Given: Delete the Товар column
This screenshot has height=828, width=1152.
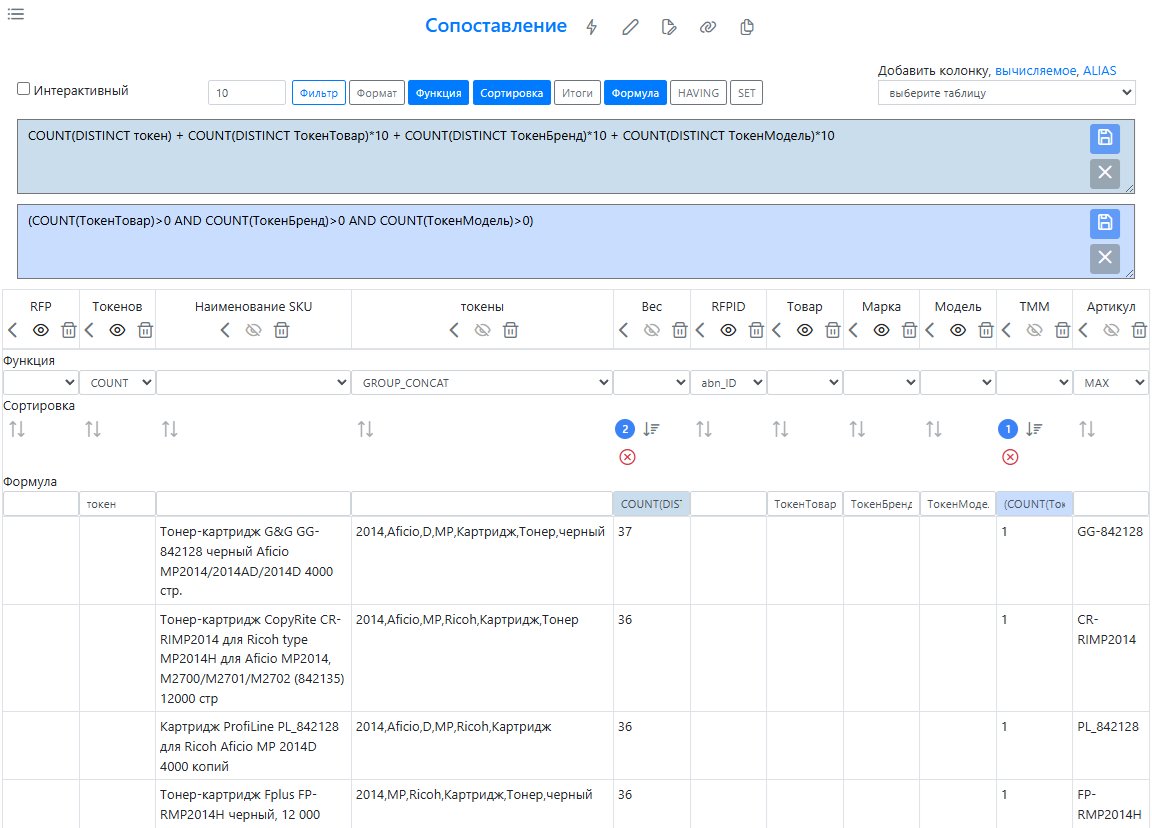Looking at the screenshot, I should [x=832, y=331].
